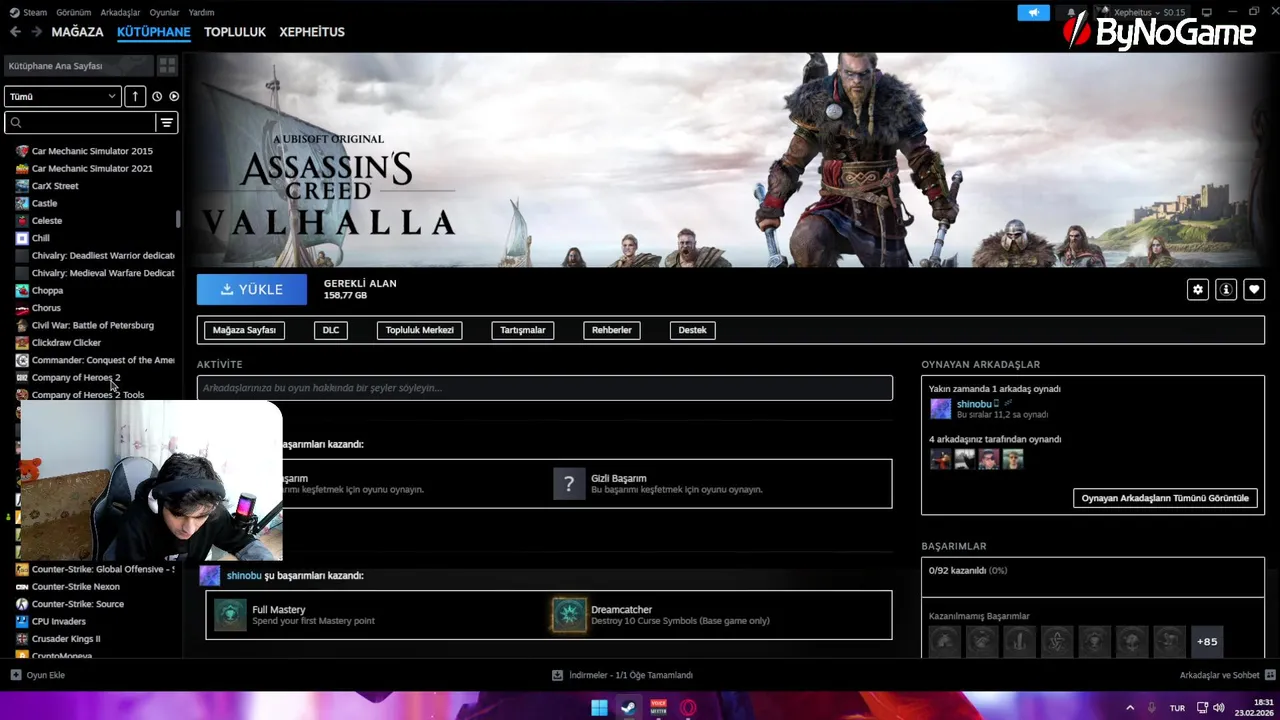Image resolution: width=1280 pixels, height=720 pixels.
Task: Click the add game plus icon
Action: pos(16,675)
